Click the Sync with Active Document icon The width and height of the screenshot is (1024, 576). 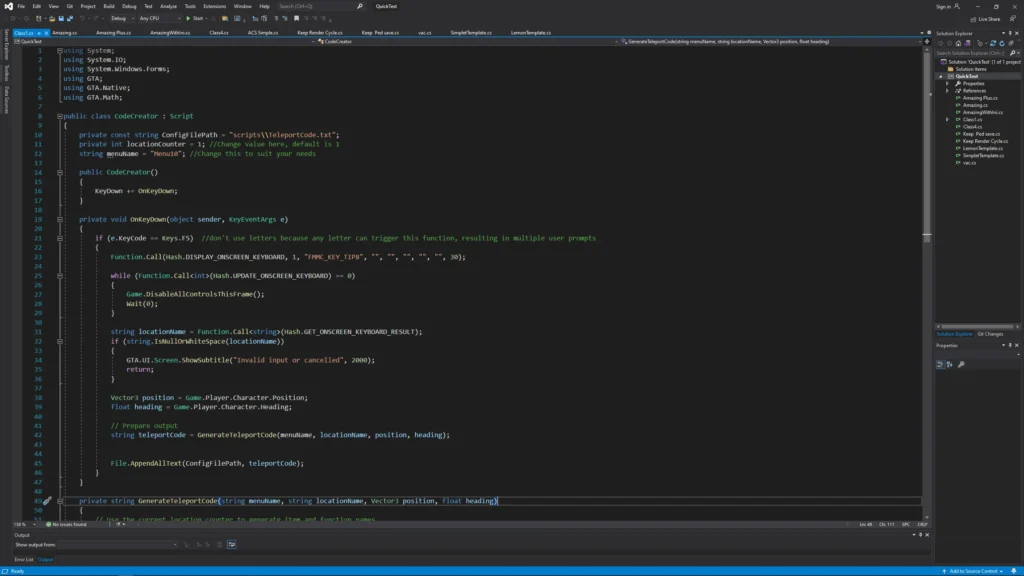993,43
